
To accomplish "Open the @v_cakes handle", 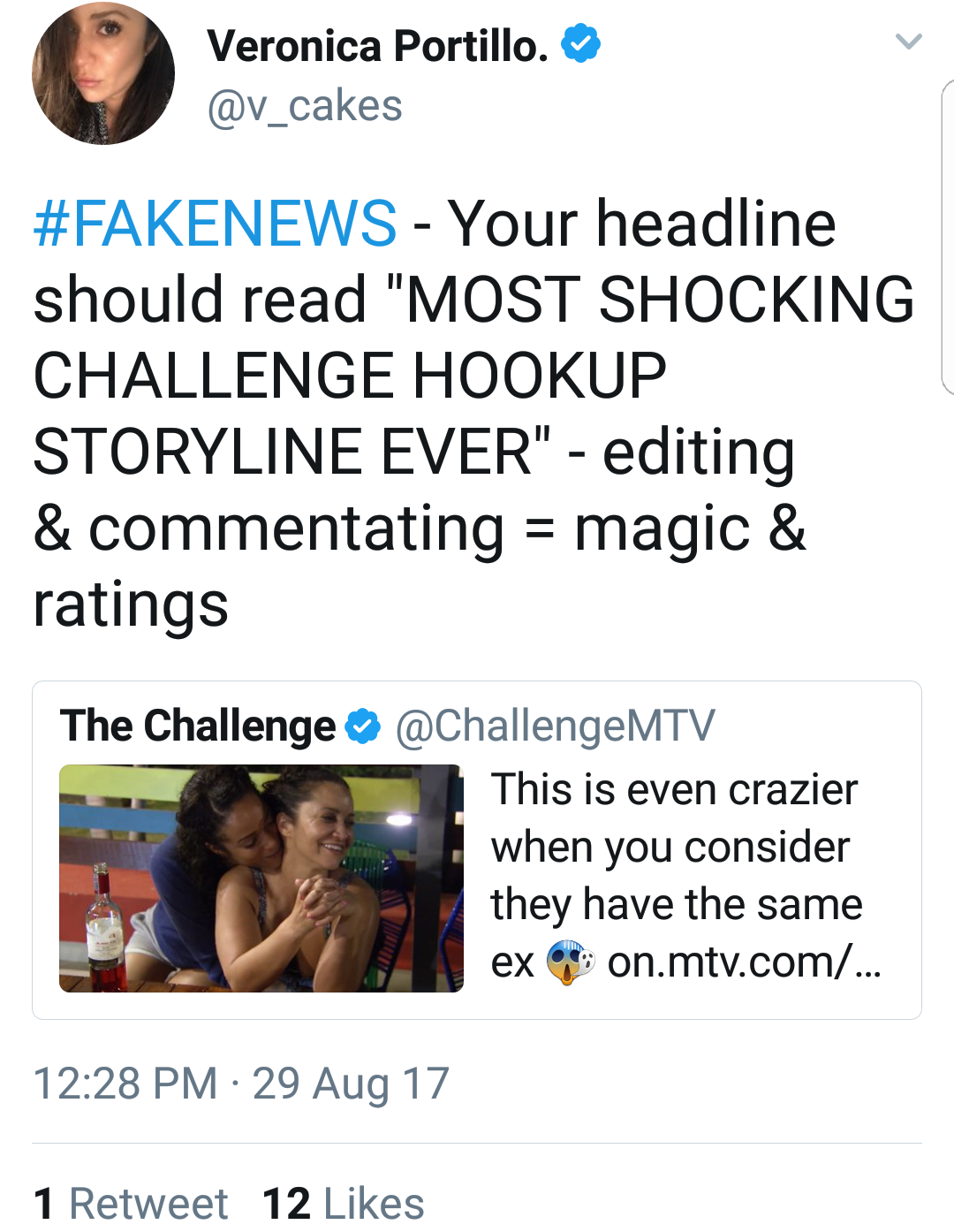I will coord(305,107).
